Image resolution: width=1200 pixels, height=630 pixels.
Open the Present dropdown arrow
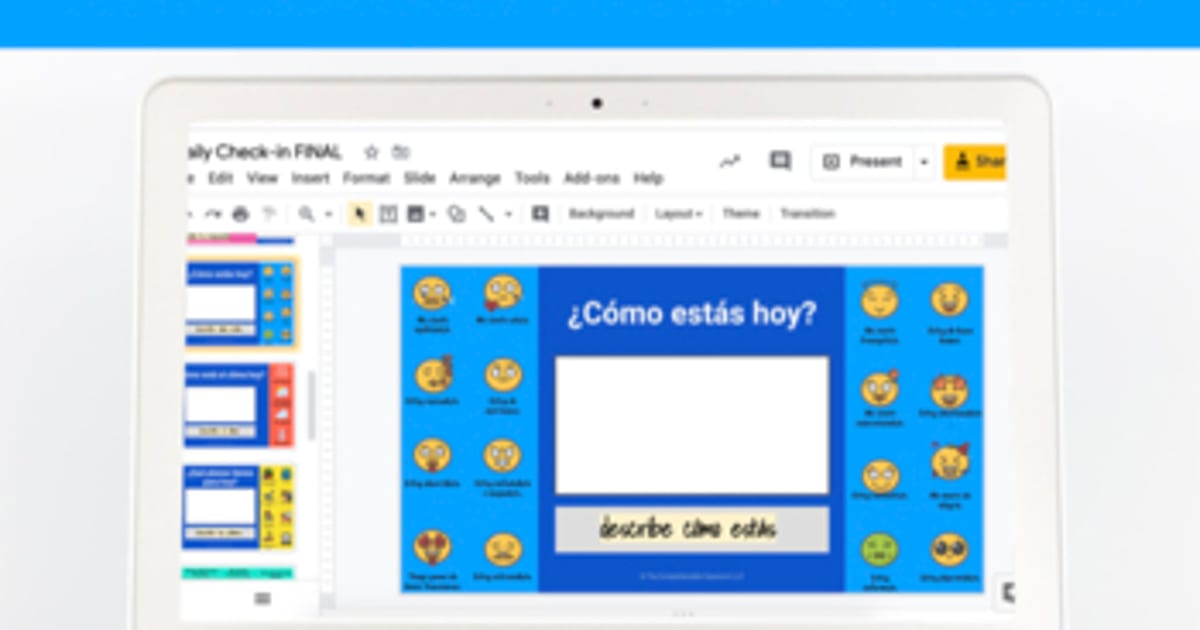[922, 161]
